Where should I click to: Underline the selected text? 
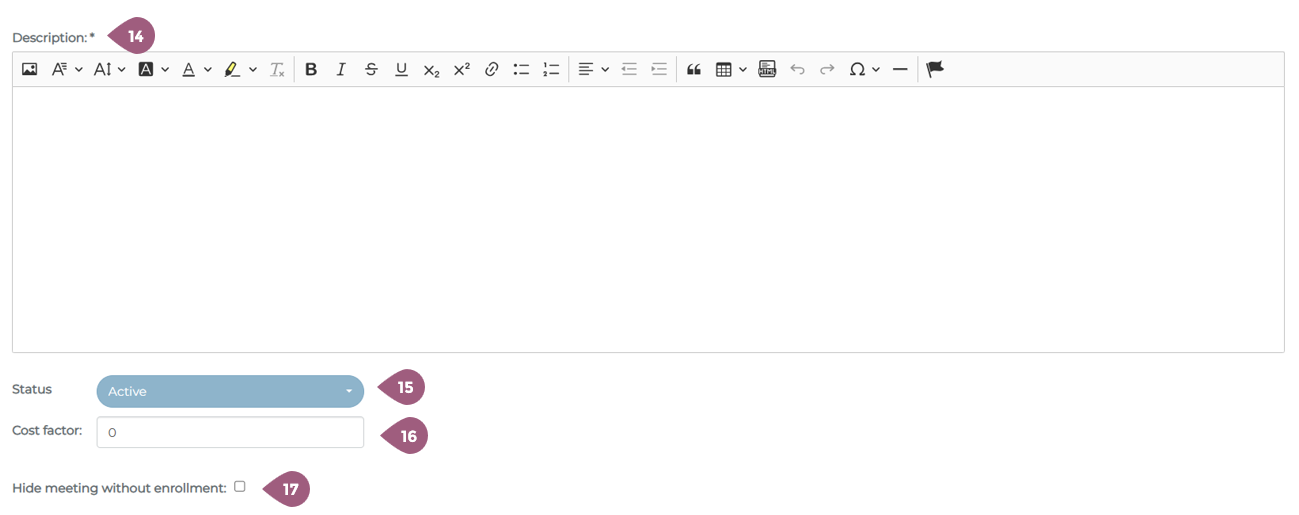(401, 69)
